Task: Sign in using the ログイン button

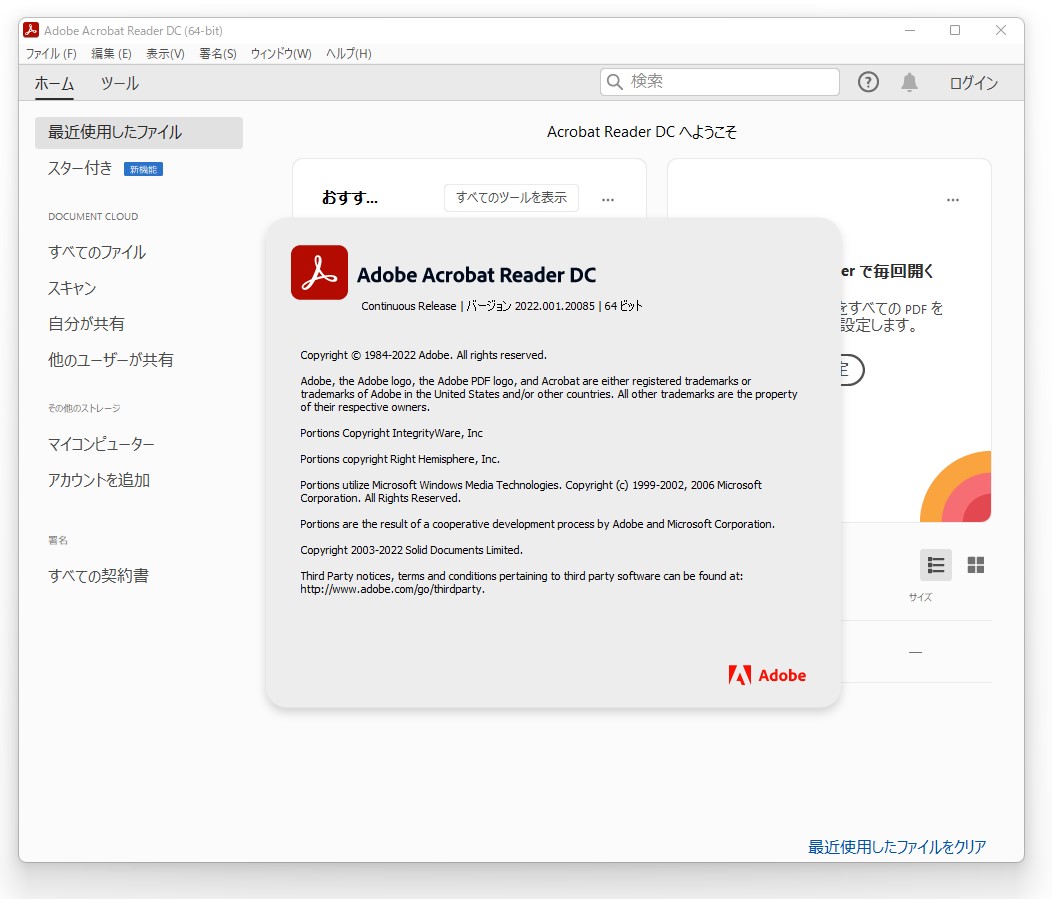Action: tap(972, 83)
